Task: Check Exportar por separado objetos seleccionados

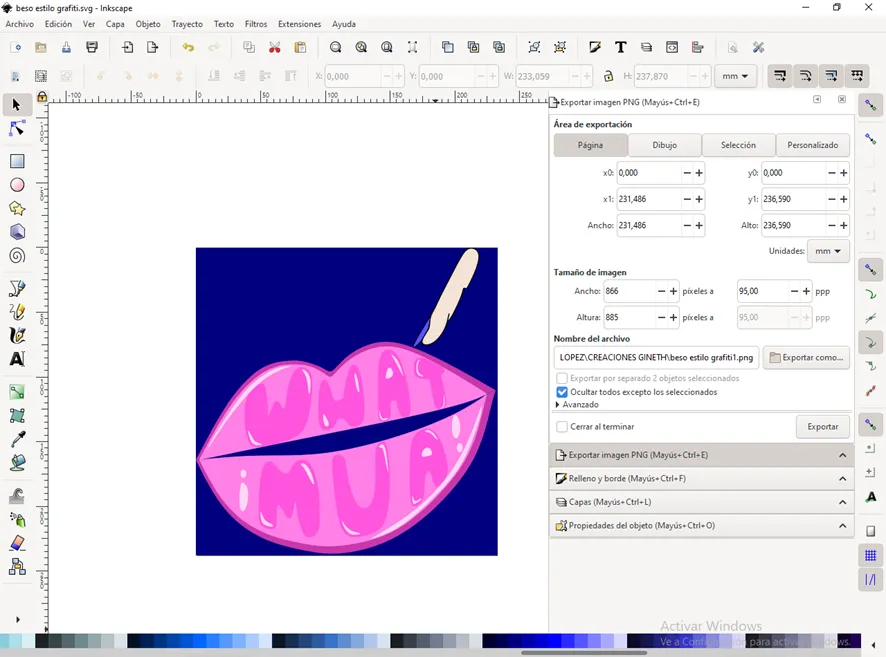Action: point(562,378)
